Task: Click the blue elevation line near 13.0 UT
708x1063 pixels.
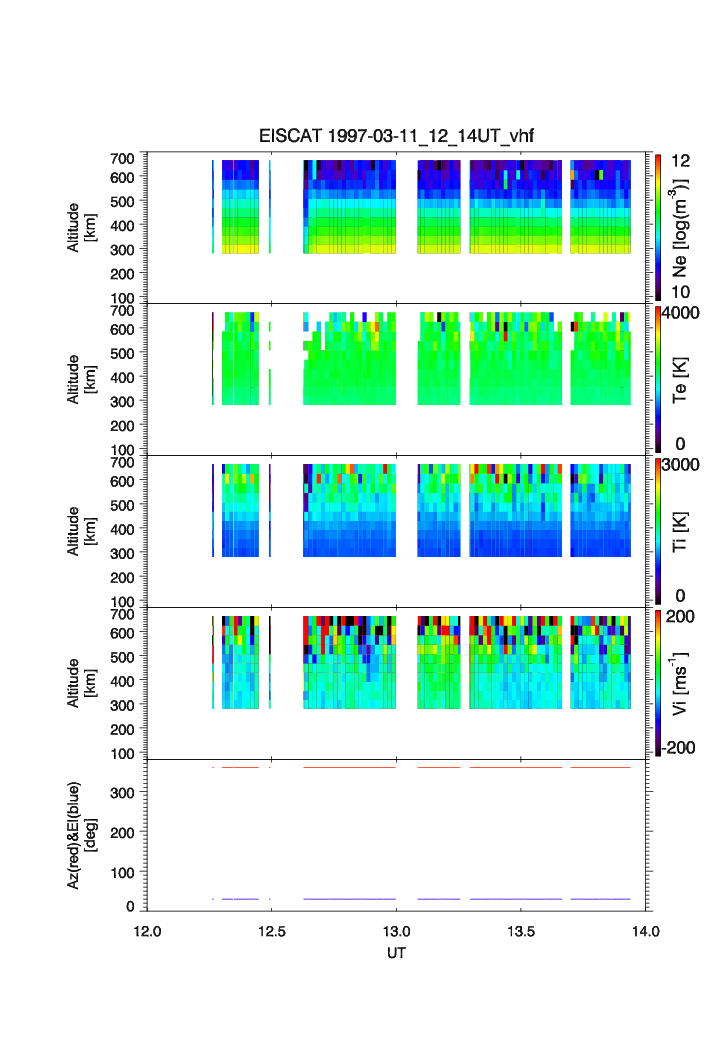Action: click(x=349, y=899)
